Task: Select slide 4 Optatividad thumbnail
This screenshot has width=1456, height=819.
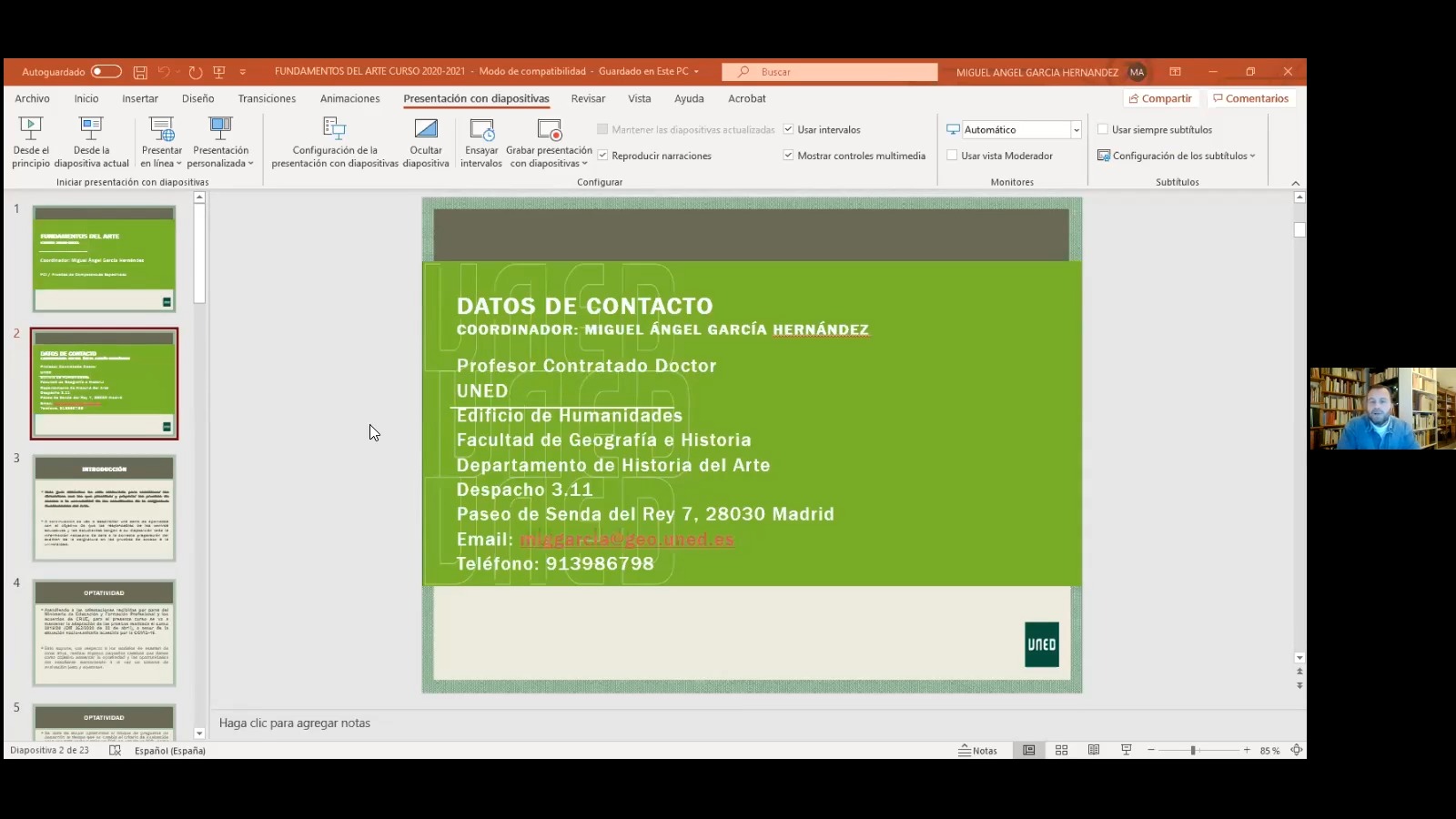Action: pyautogui.click(x=105, y=632)
